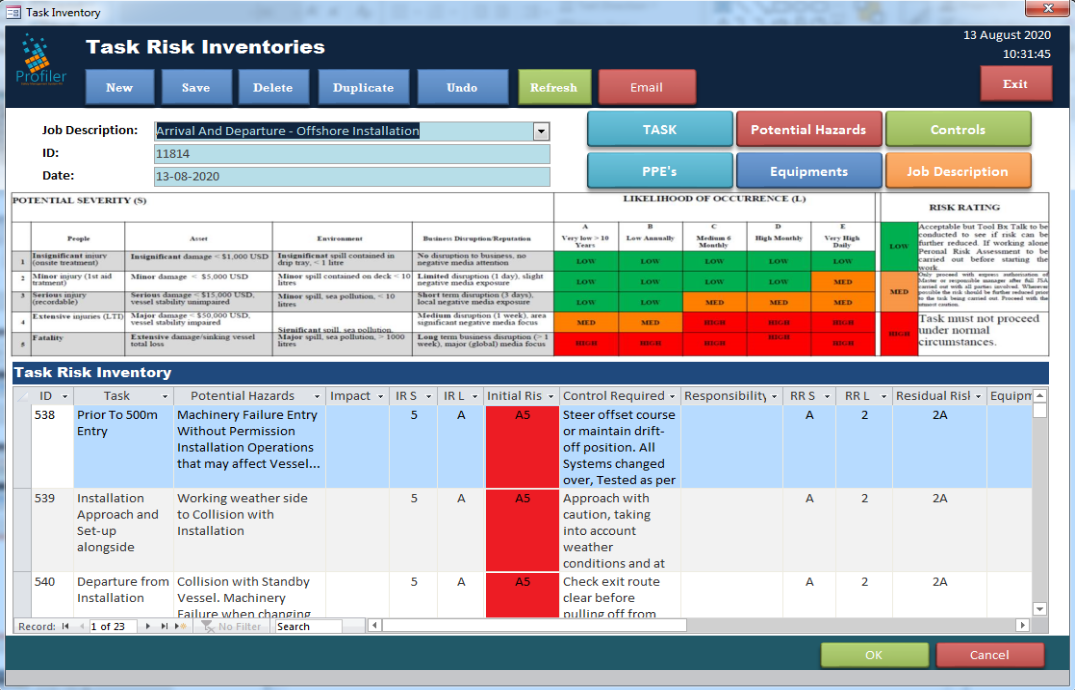Create a new blank record in navigator
This screenshot has width=1075, height=690.
181,626
